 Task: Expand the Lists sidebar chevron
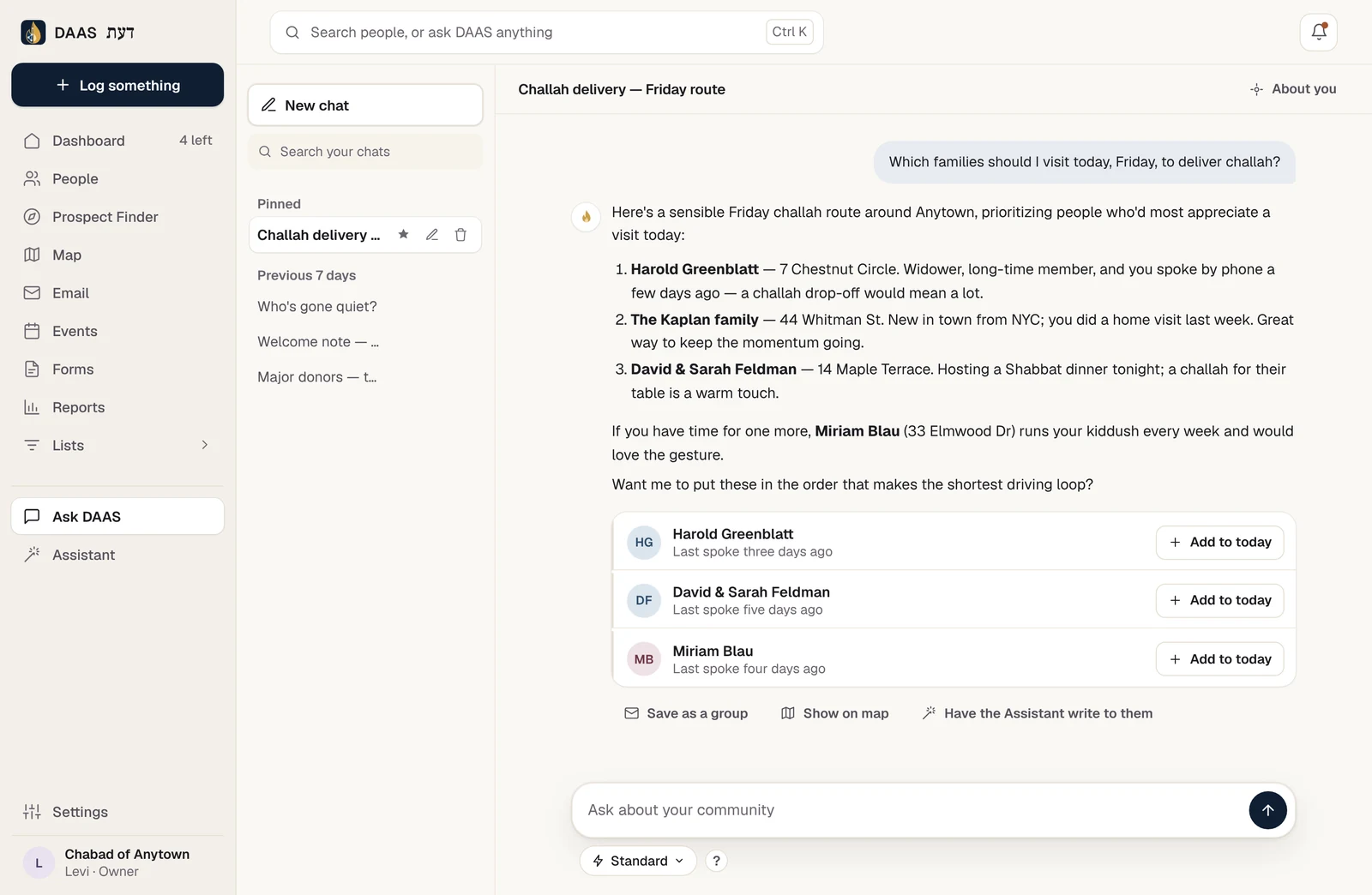tap(204, 445)
